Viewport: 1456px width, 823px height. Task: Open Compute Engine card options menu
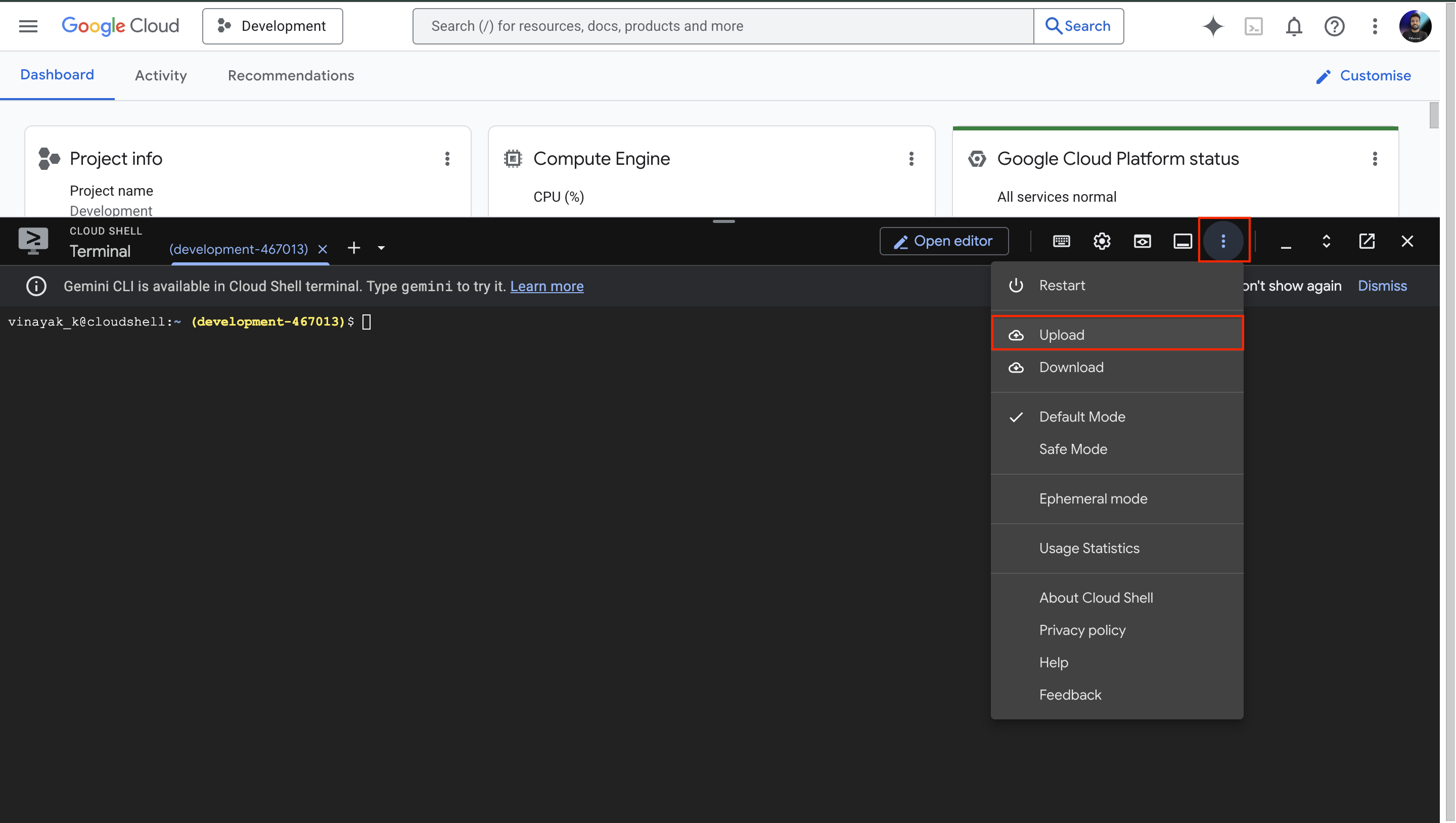[911, 159]
